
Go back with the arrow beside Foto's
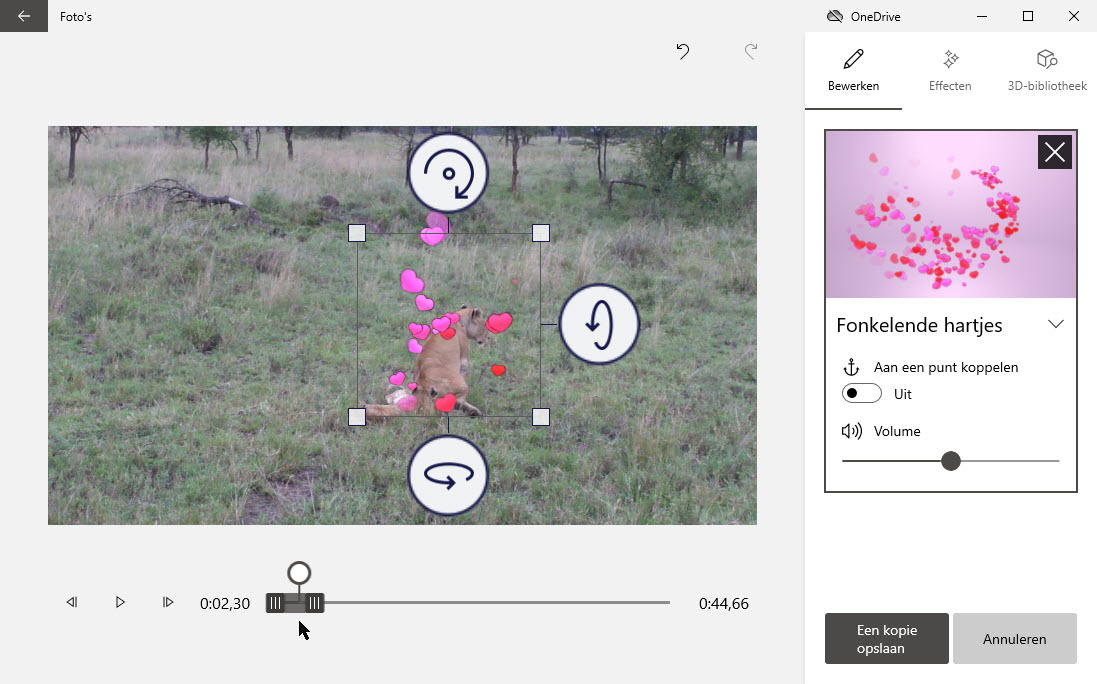pos(24,16)
